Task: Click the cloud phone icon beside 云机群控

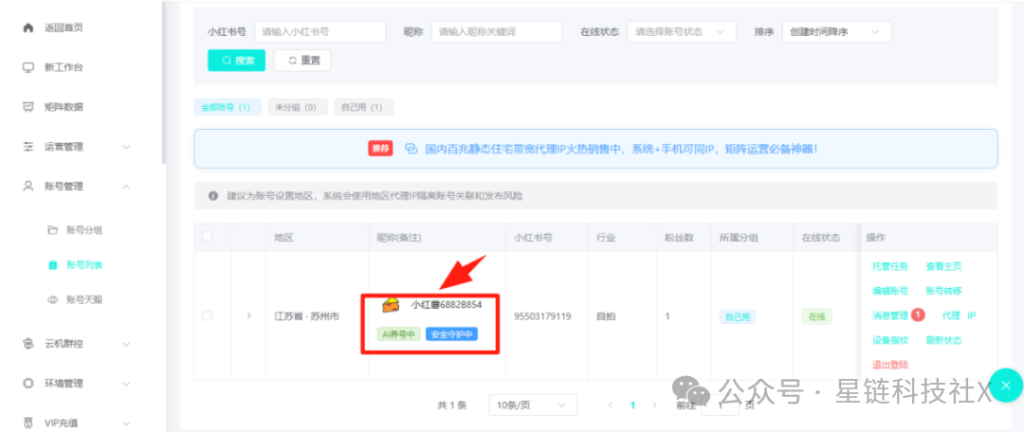Action: tap(27, 343)
